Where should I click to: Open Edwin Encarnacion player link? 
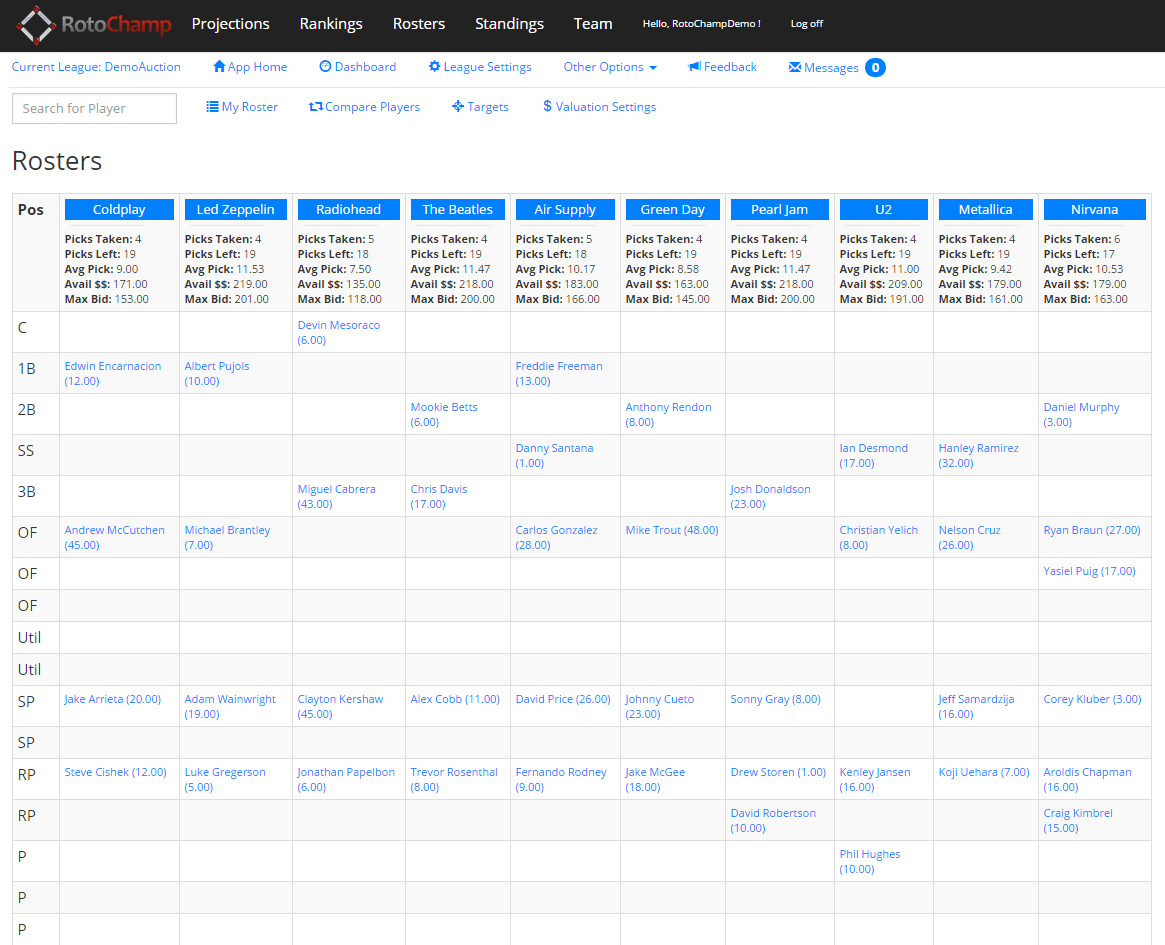(x=113, y=373)
